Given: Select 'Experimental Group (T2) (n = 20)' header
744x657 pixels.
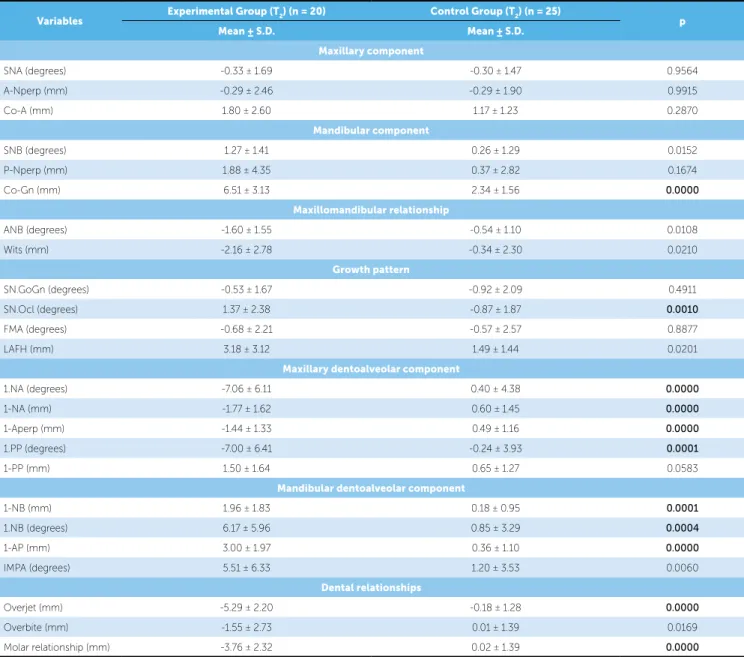Looking at the screenshot, I should point(246,11).
